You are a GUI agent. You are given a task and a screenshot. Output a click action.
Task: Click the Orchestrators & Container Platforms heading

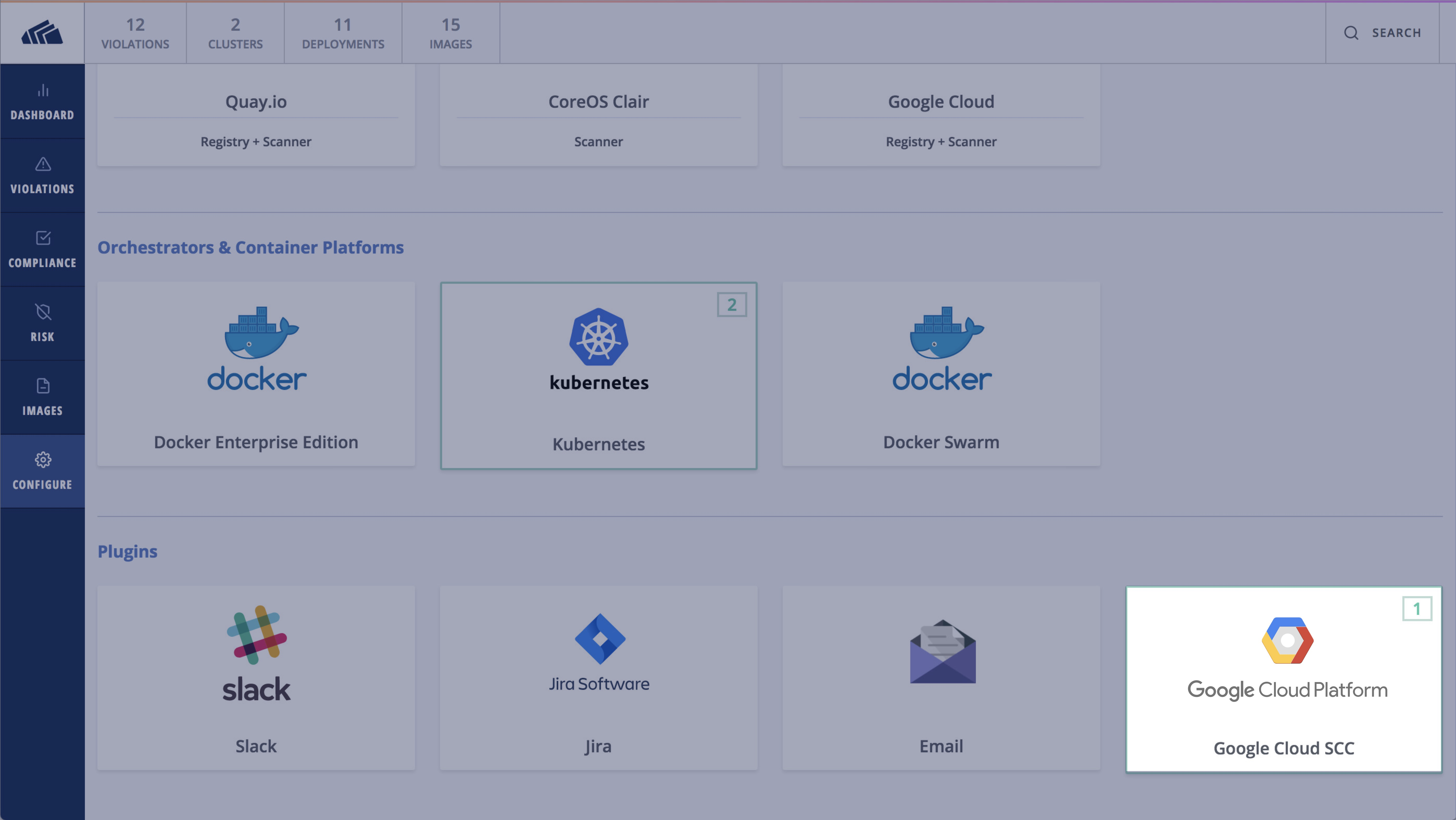click(250, 247)
